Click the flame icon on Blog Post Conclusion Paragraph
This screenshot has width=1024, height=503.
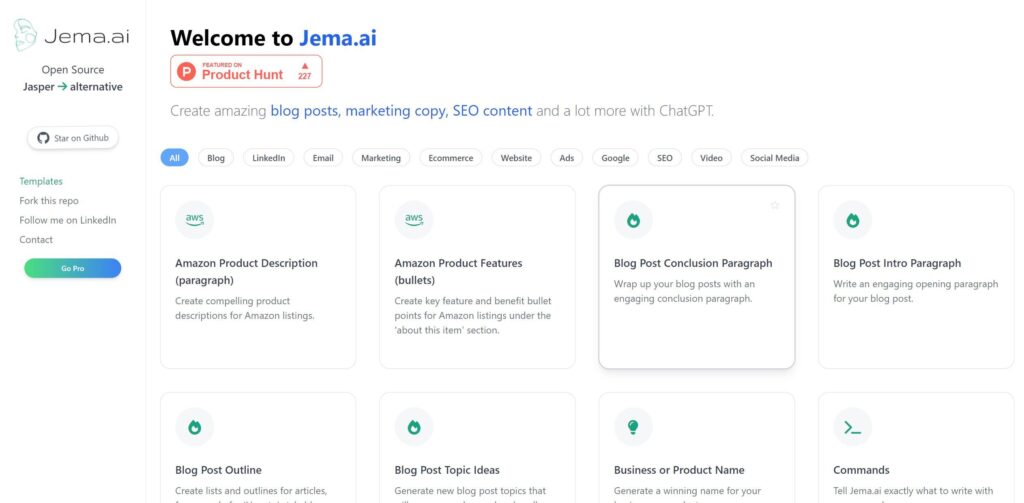click(633, 220)
